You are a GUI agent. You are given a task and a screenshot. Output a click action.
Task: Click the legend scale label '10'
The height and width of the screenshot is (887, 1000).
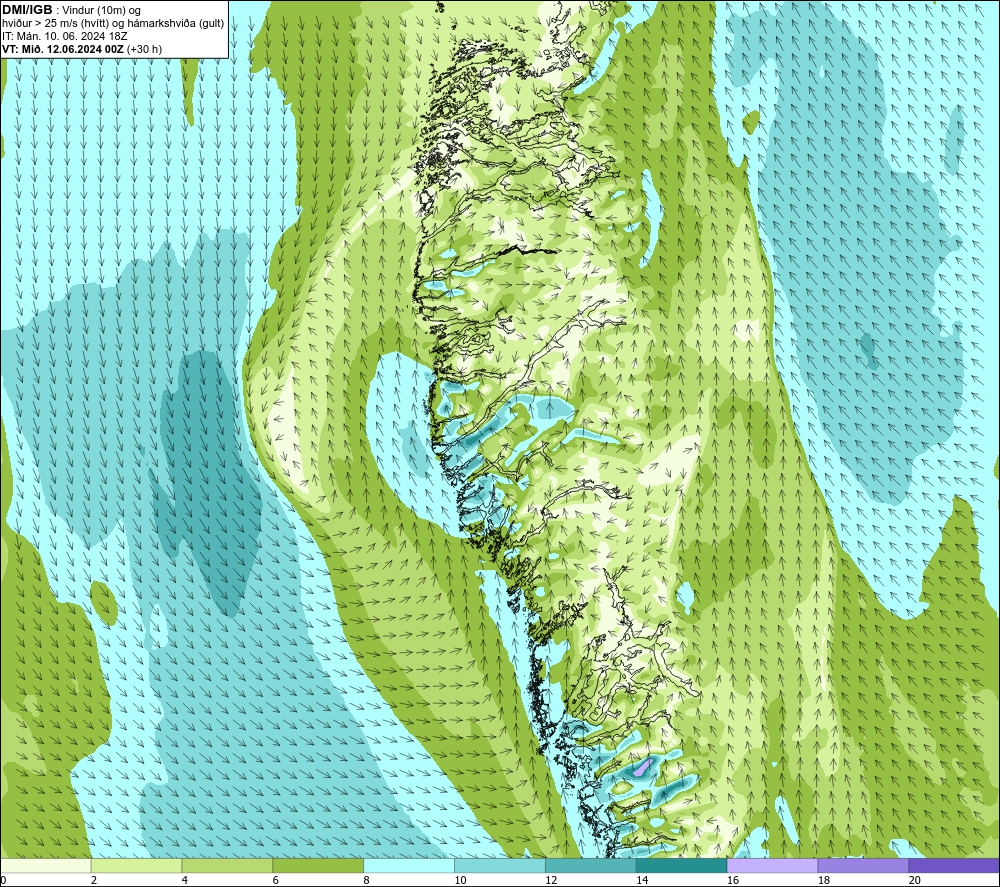click(x=460, y=880)
